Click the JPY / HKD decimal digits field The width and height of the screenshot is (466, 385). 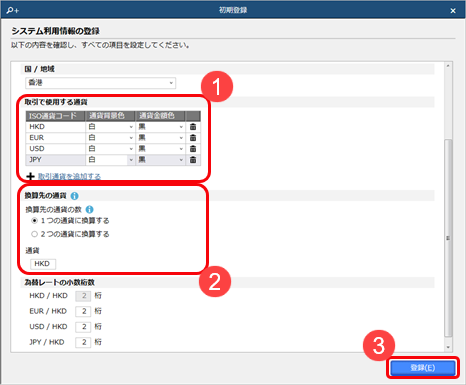coord(83,342)
